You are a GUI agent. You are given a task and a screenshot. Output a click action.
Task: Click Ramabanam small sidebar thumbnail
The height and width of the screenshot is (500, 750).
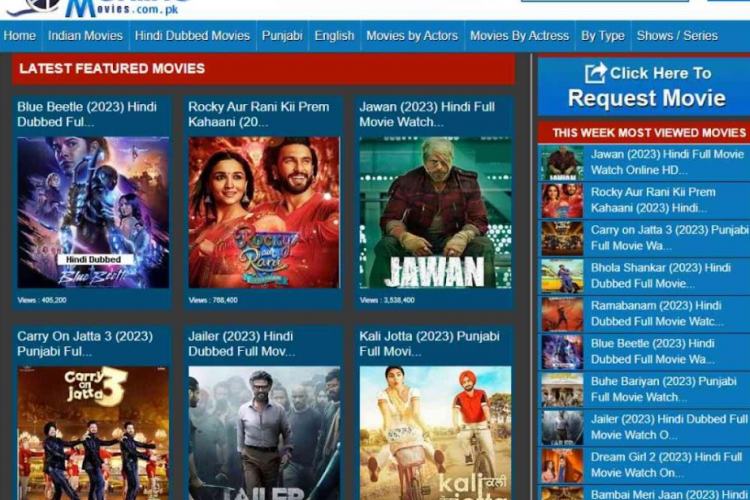click(x=562, y=314)
